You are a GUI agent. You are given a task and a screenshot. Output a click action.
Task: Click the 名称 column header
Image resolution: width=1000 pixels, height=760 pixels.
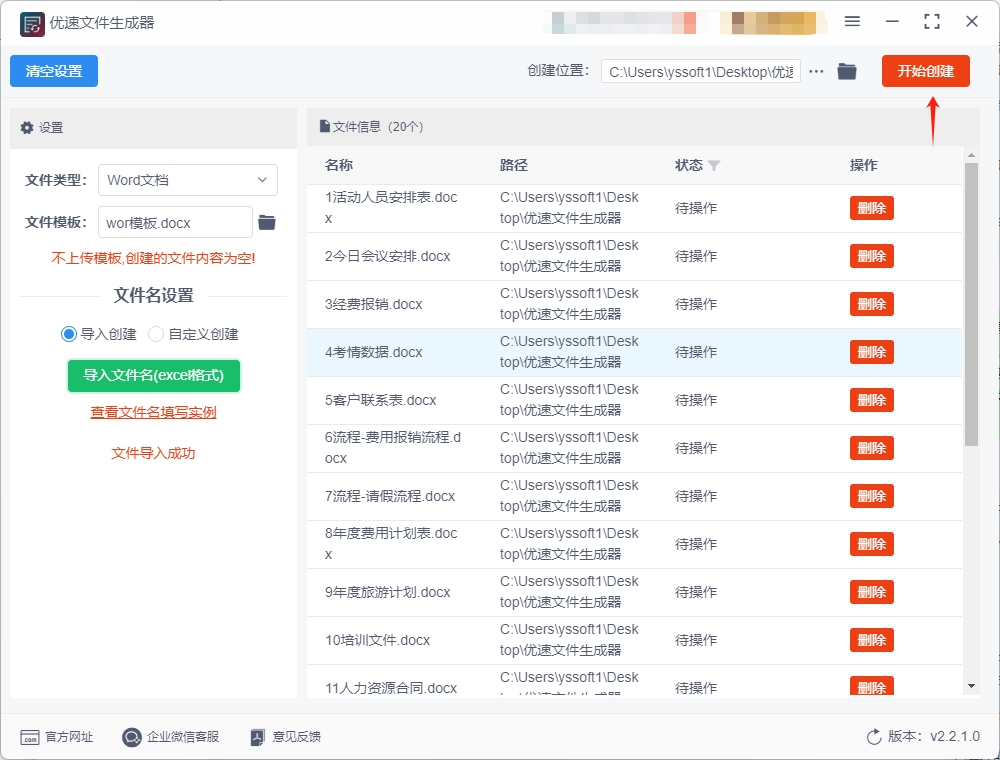point(339,165)
